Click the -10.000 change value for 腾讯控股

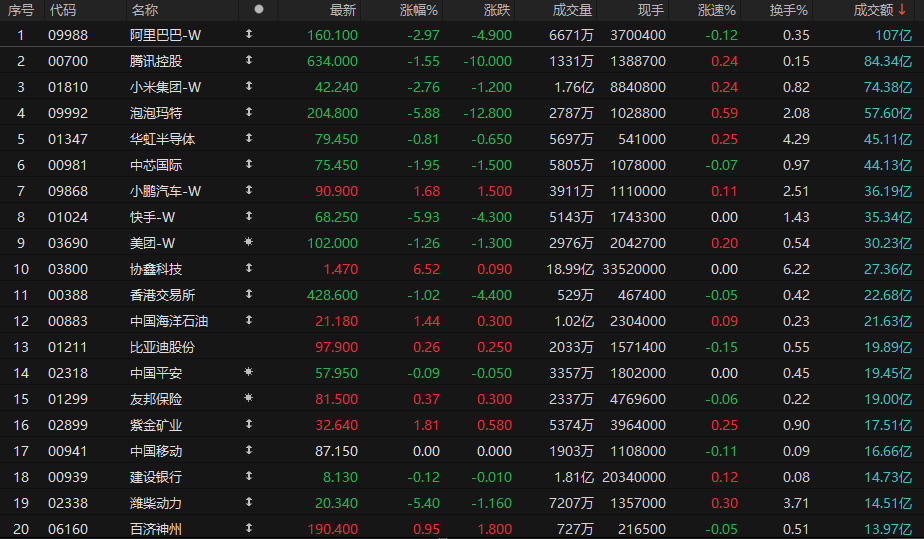(487, 61)
